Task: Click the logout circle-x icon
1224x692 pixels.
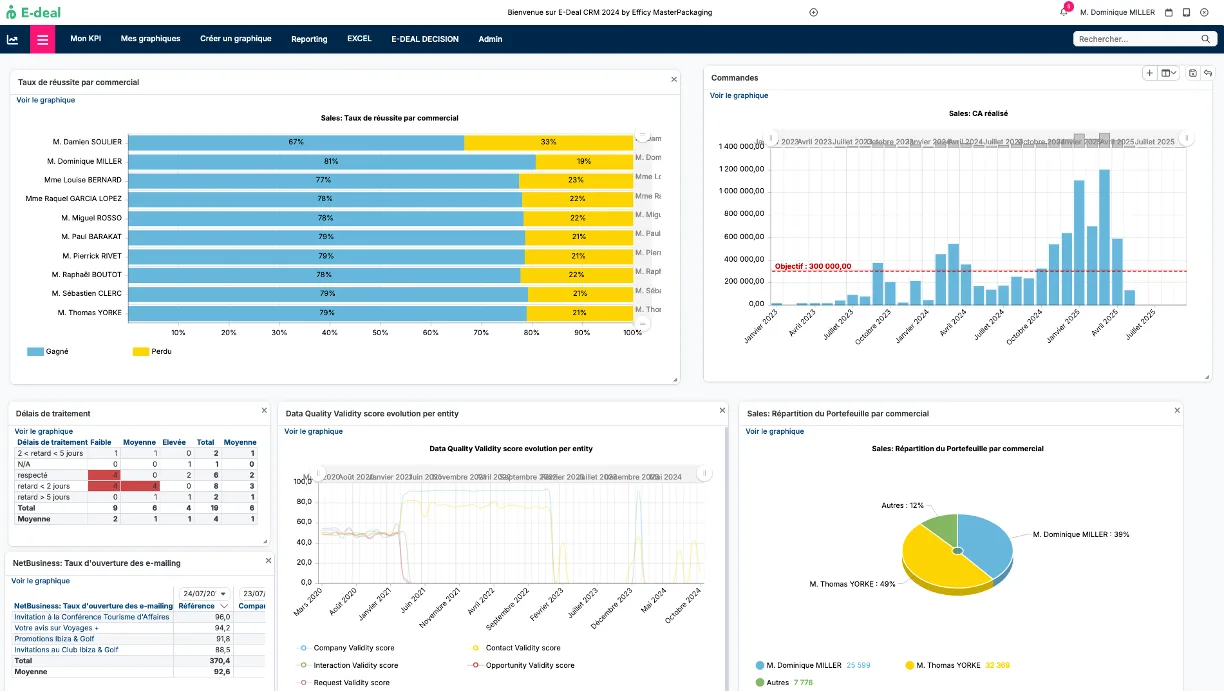Action: point(1206,12)
